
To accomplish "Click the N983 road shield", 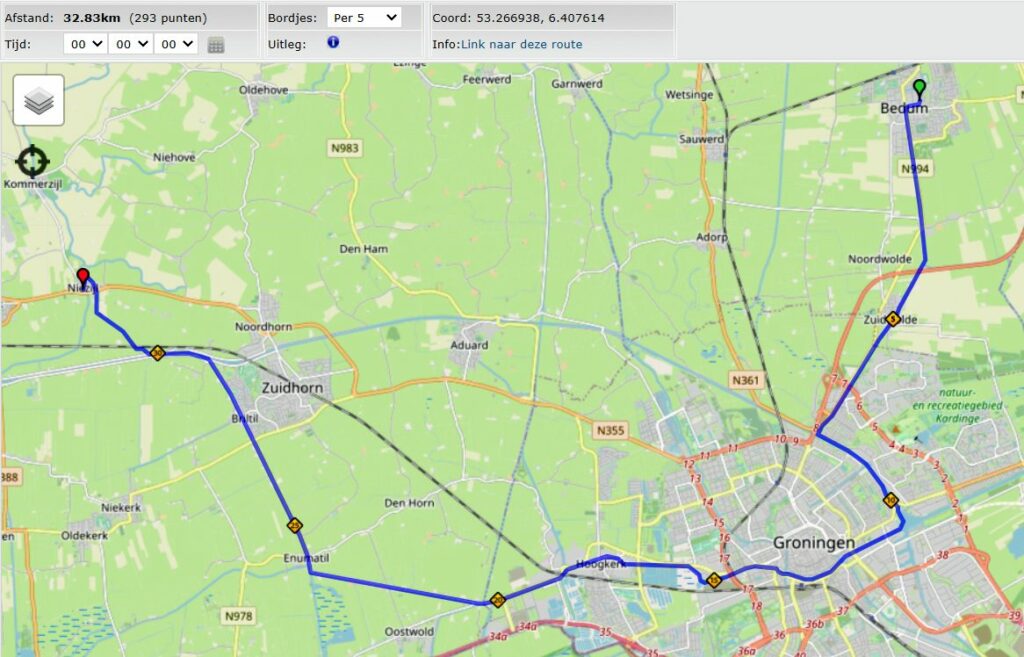I will [345, 148].
